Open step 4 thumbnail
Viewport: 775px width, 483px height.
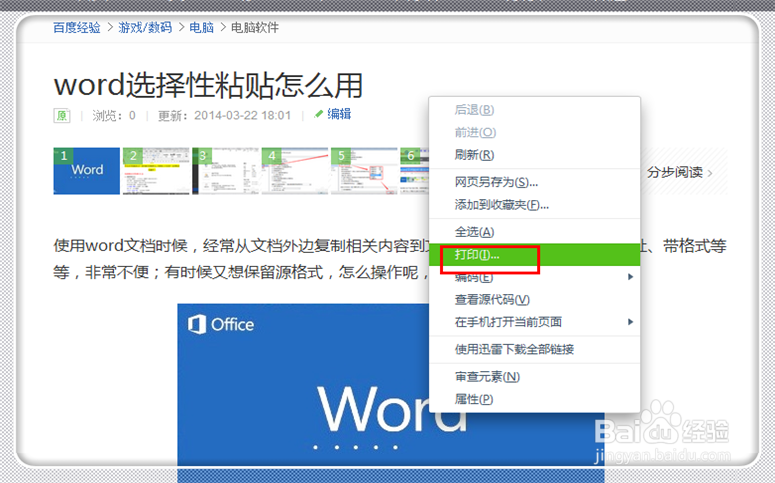pyautogui.click(x=295, y=171)
